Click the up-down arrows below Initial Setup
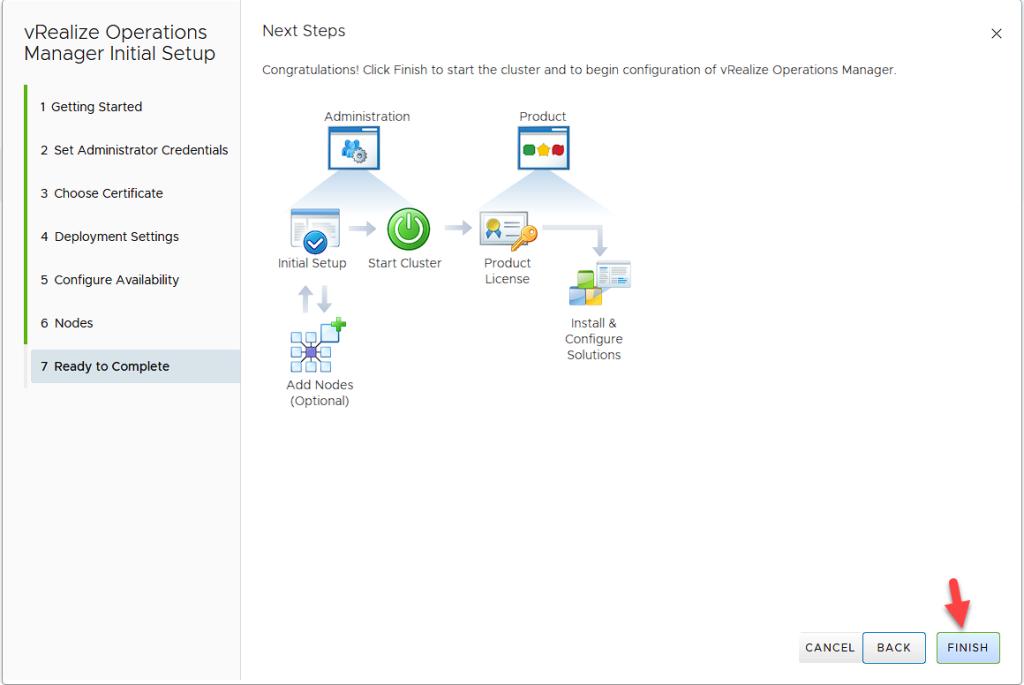The width and height of the screenshot is (1024, 685). point(315,298)
